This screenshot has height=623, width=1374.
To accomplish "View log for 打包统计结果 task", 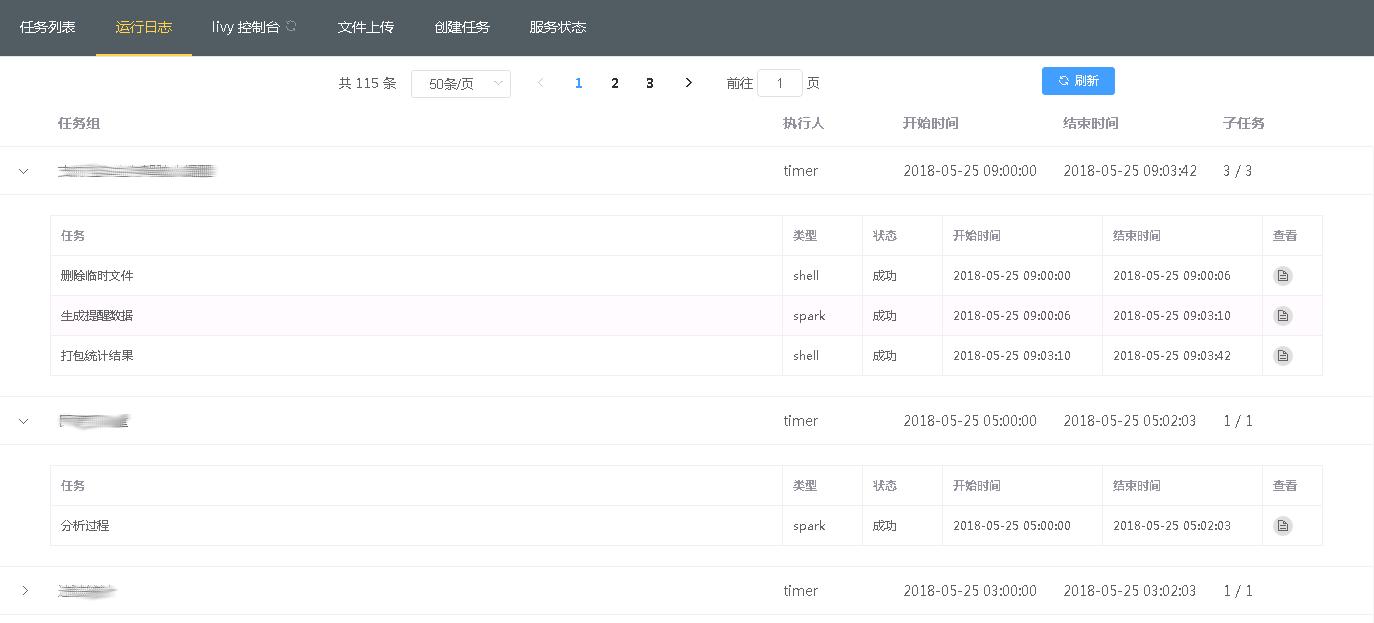I will [x=1283, y=356].
